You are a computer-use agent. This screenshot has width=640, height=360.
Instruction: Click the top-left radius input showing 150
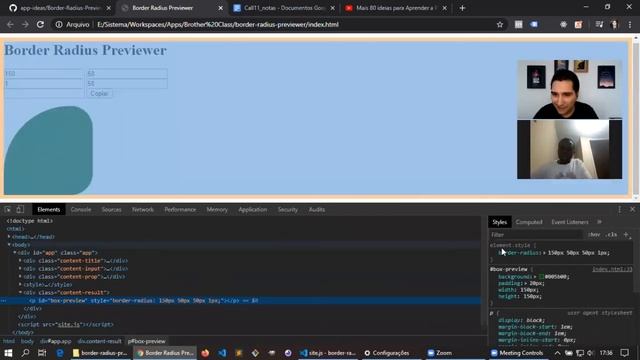click(43, 73)
